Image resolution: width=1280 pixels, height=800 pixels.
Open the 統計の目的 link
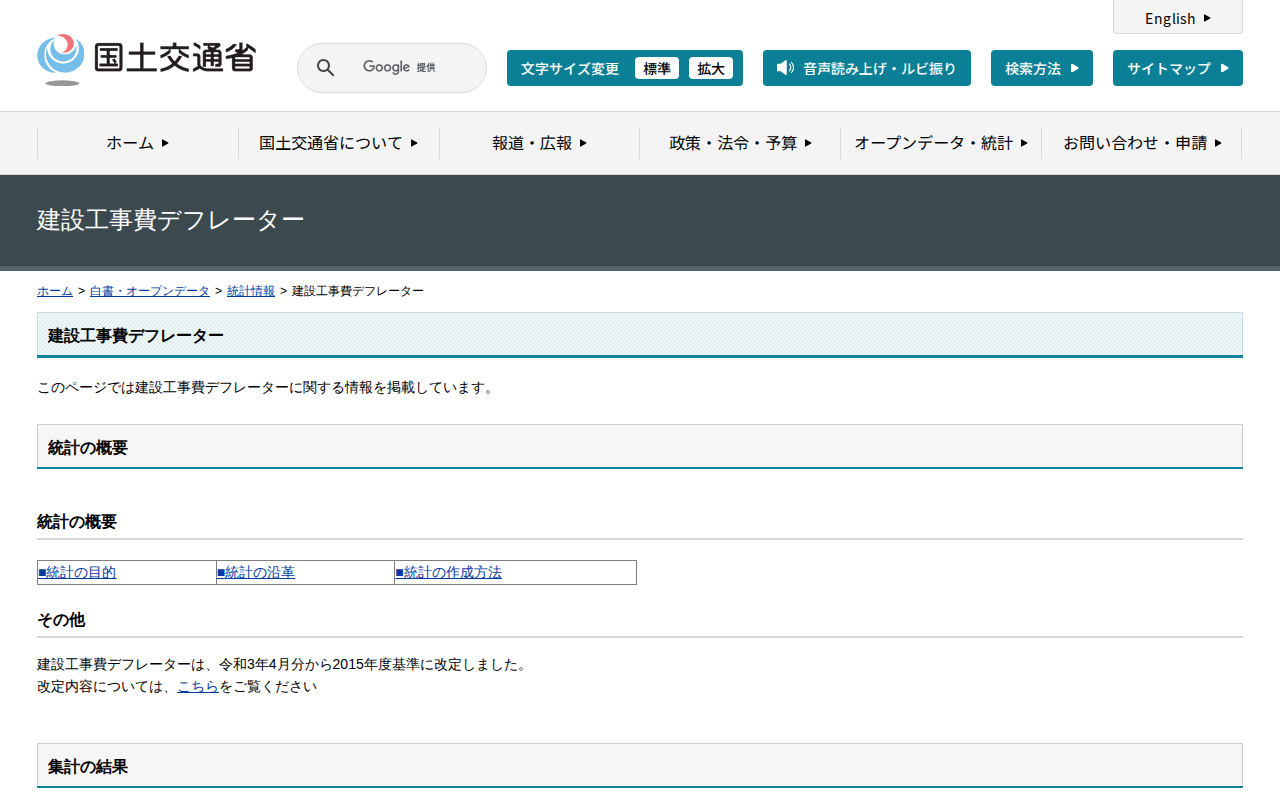[78, 573]
